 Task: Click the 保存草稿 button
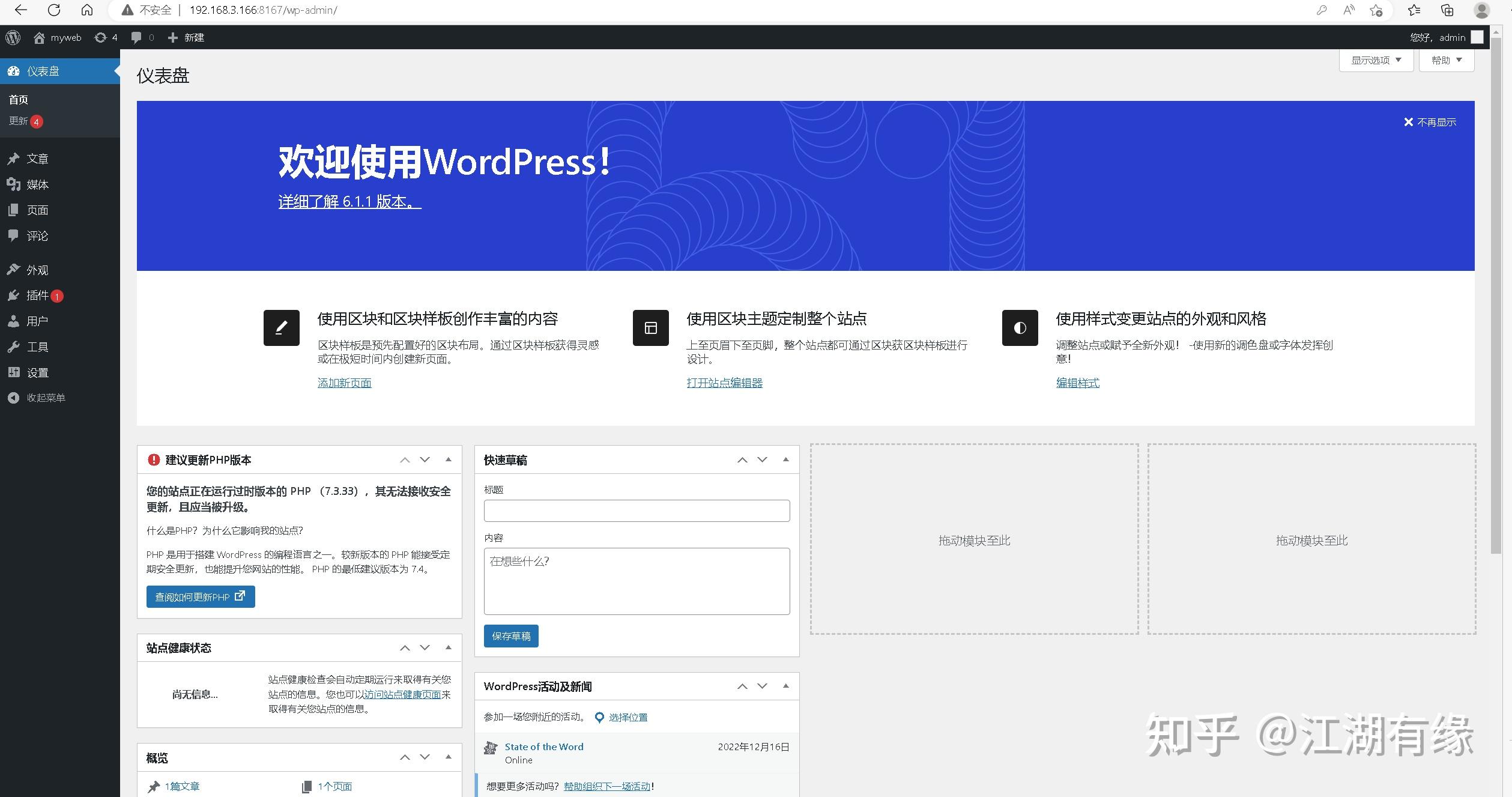click(510, 636)
